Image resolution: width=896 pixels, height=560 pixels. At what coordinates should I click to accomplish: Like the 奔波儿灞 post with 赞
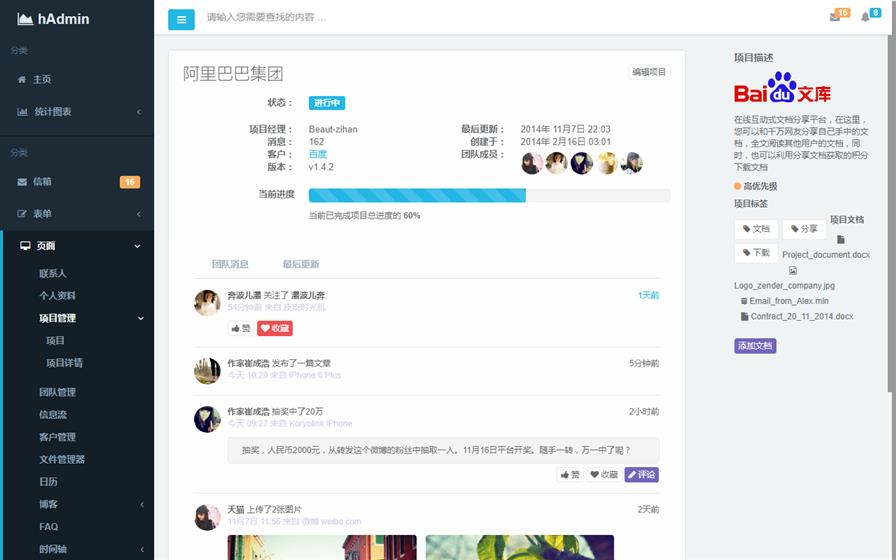(241, 329)
